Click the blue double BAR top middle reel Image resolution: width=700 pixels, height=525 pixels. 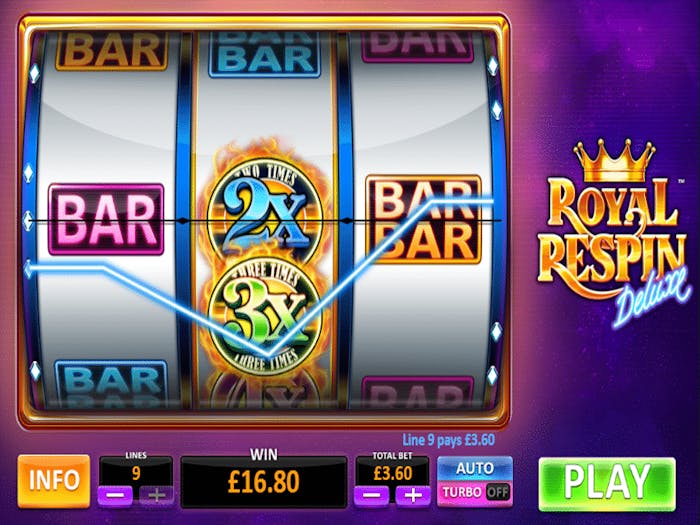[265, 54]
